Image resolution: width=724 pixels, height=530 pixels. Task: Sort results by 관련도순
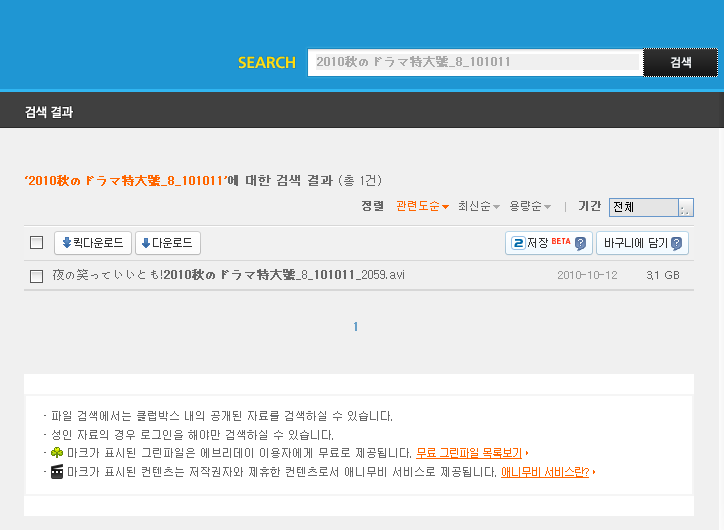tap(421, 207)
